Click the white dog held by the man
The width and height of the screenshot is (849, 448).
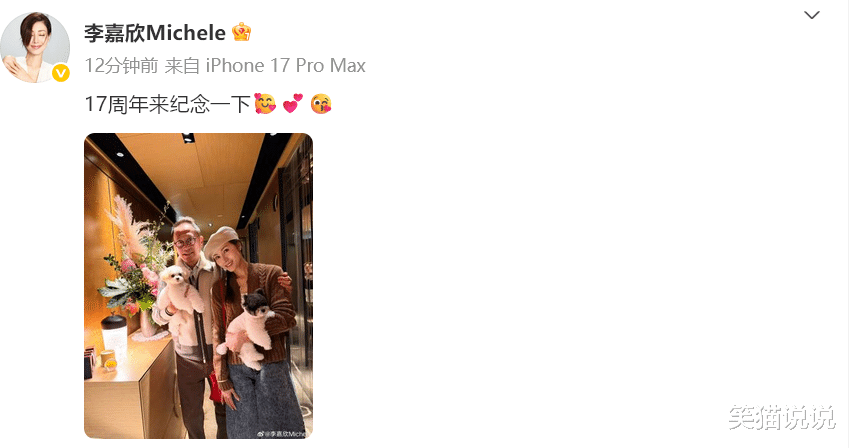[x=180, y=295]
